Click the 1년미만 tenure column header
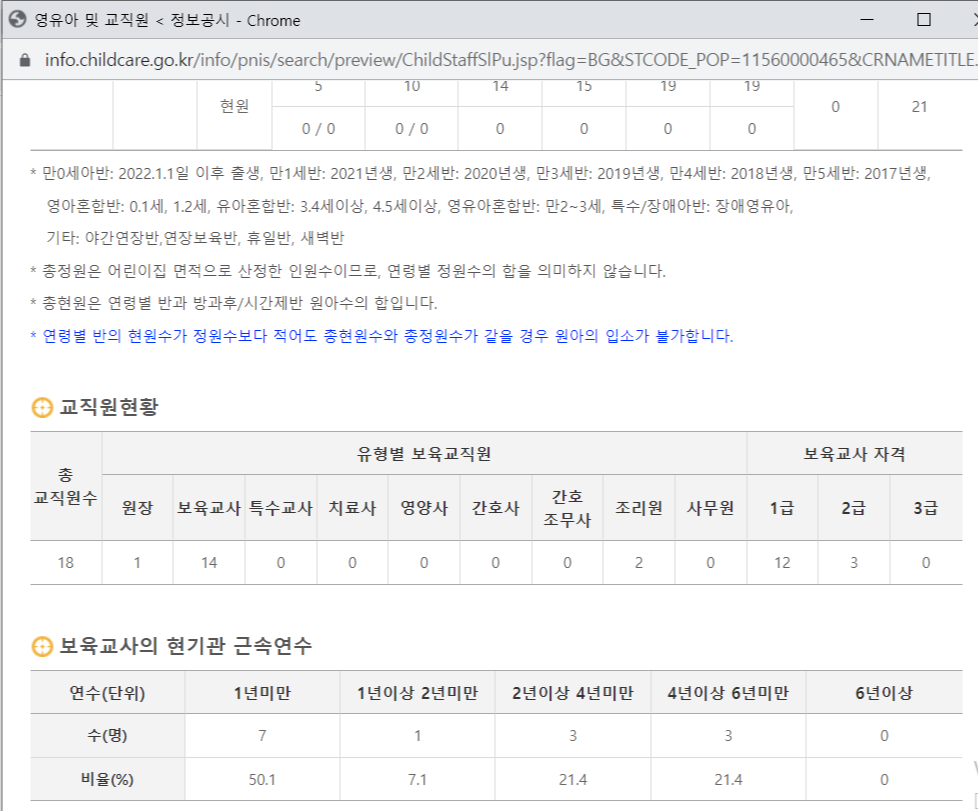Viewport: 978px width, 811px height. 264,690
